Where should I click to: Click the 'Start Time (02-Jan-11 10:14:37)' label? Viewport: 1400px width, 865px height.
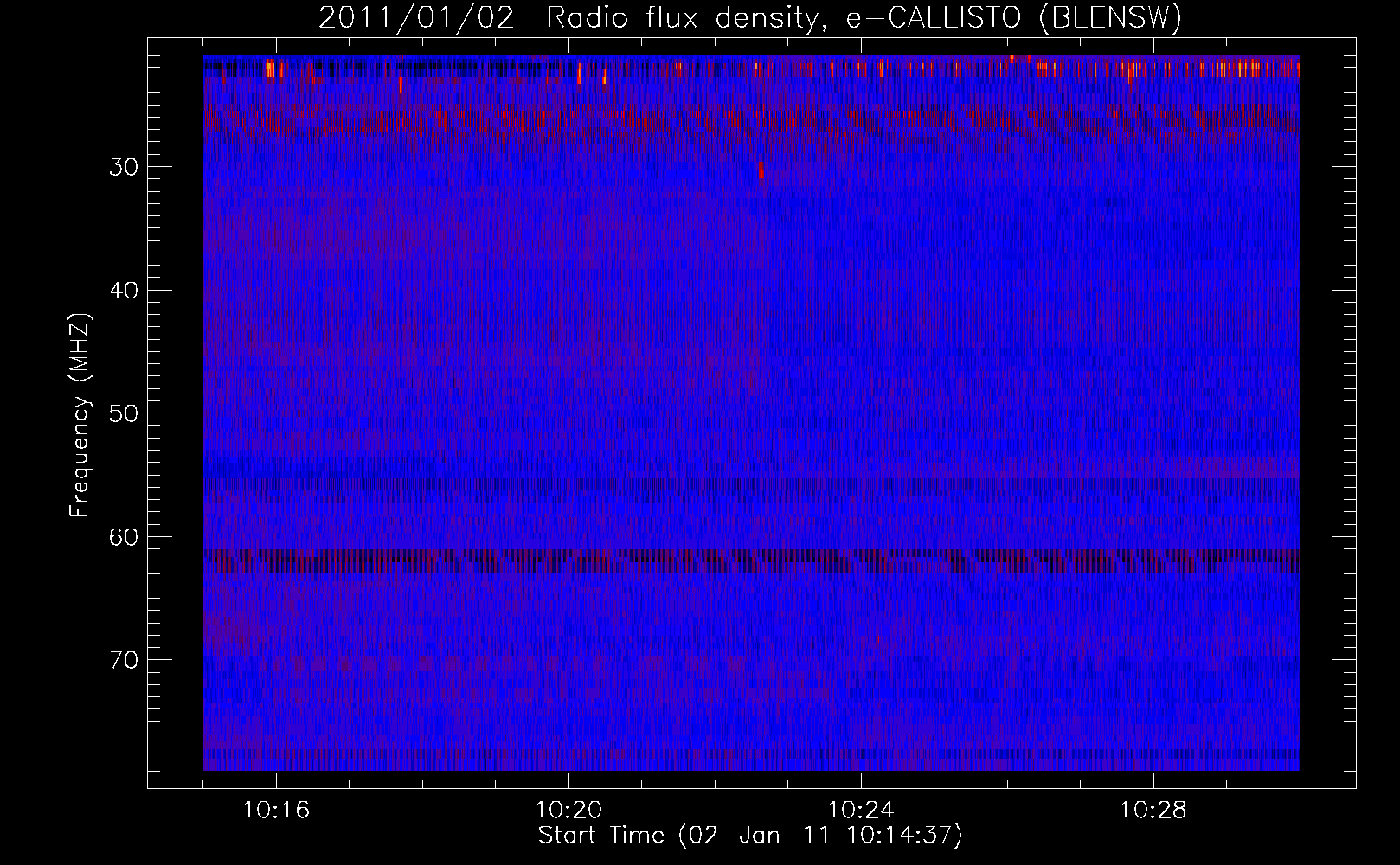[750, 836]
